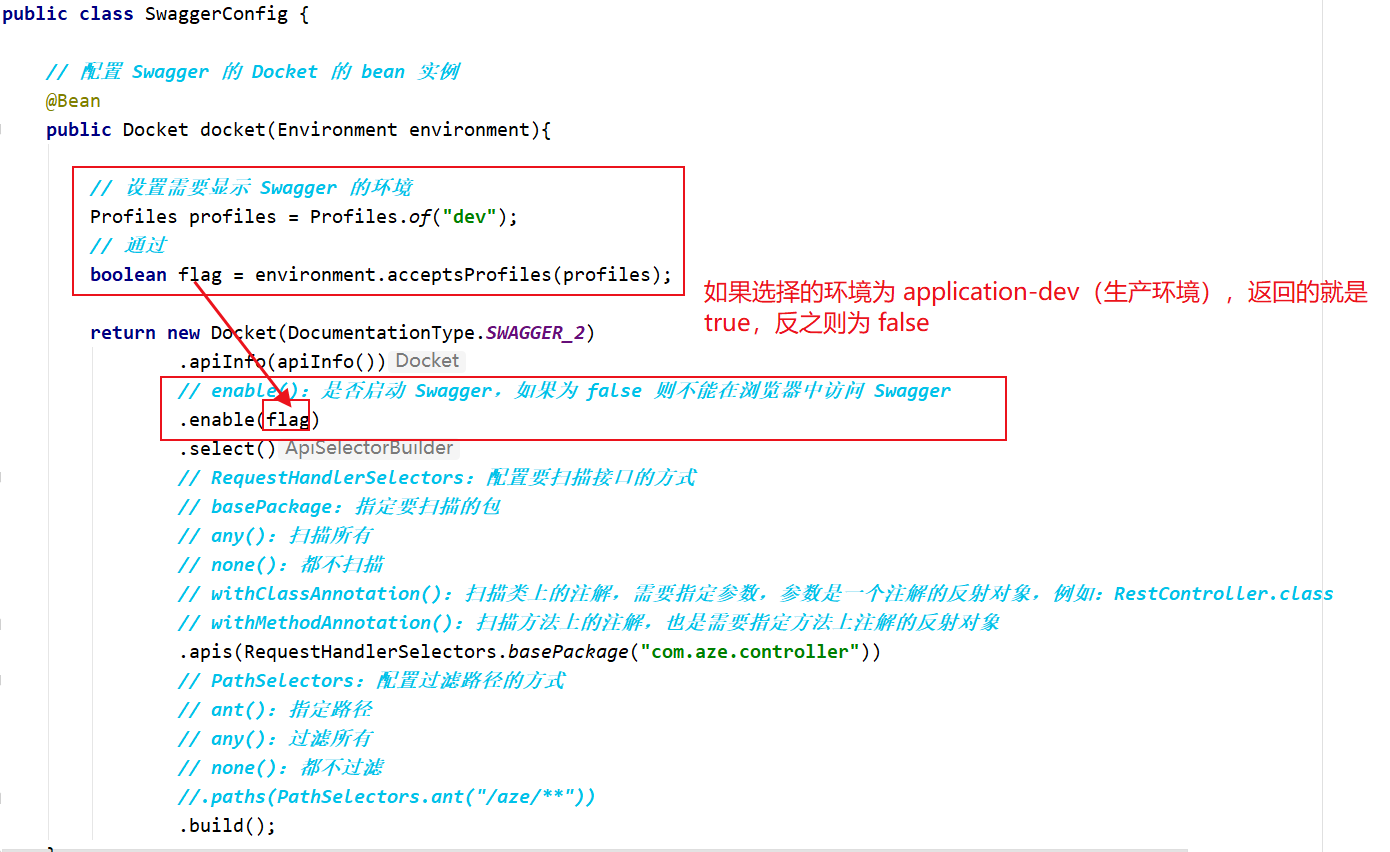Click the @Bean annotation

point(73,101)
